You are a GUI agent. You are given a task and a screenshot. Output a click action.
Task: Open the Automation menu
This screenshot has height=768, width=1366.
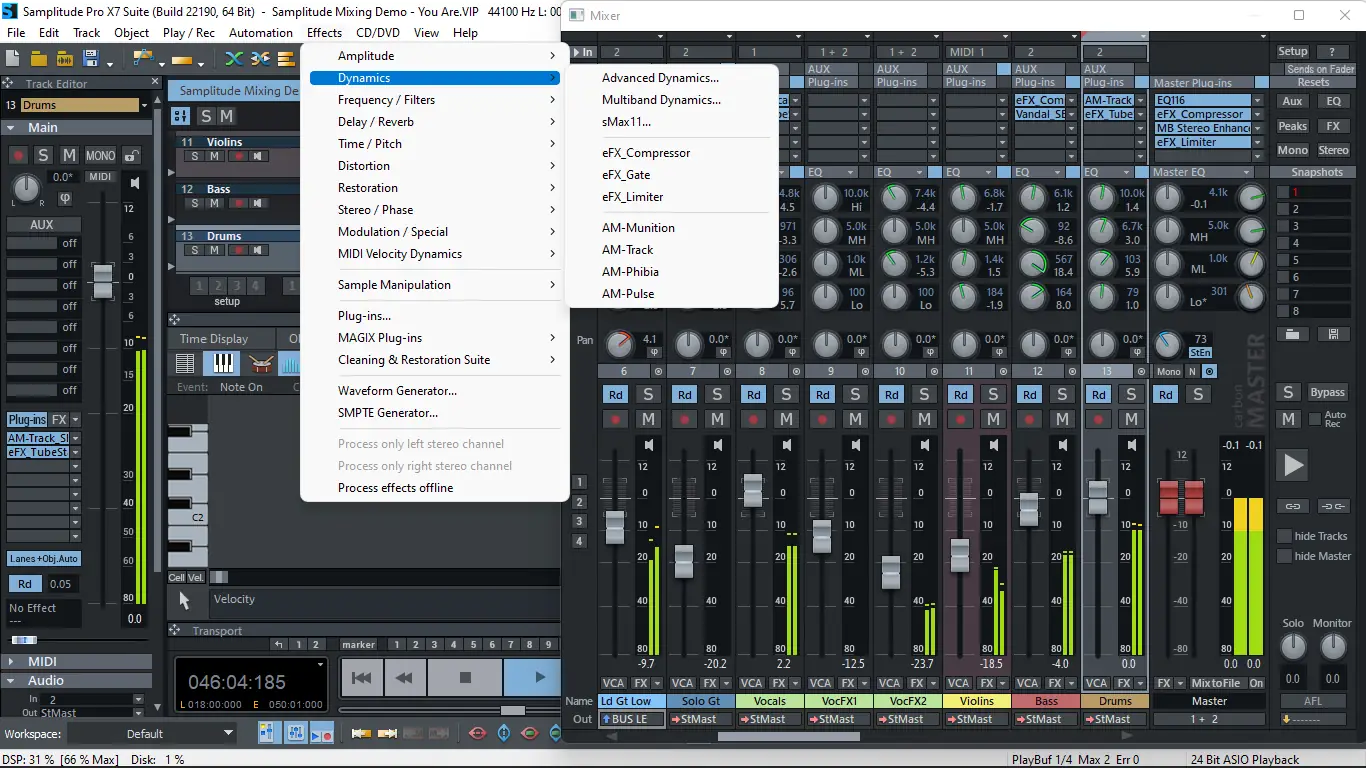click(260, 32)
